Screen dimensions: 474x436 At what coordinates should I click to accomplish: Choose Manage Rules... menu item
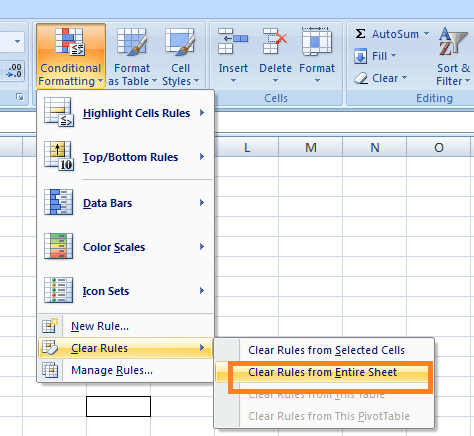point(125,370)
